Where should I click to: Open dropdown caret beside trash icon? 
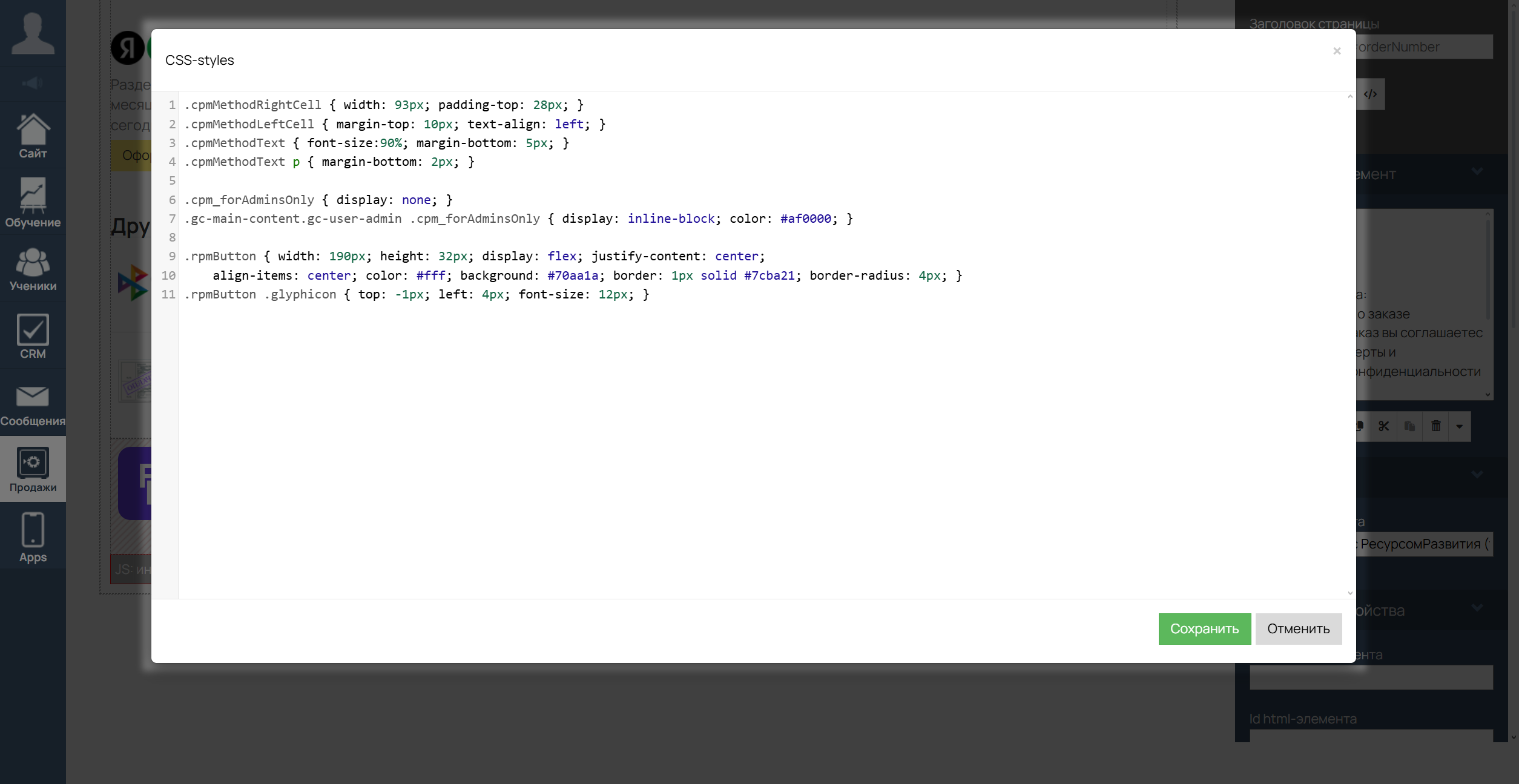[x=1460, y=426]
